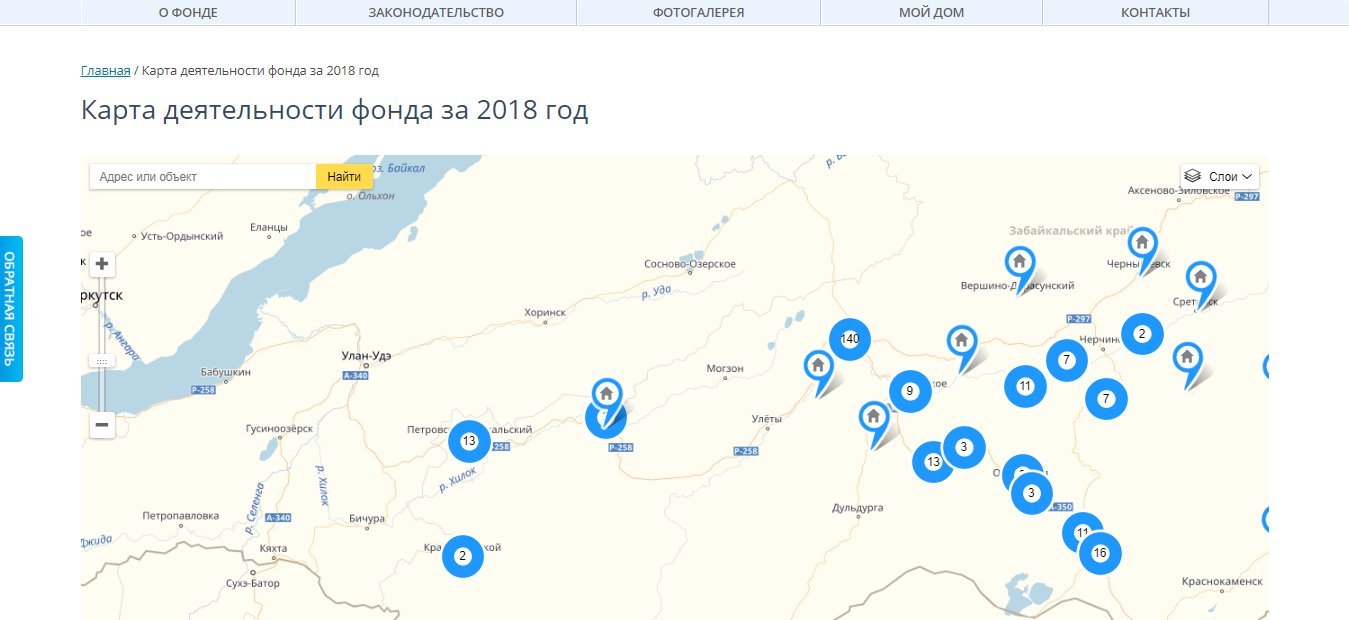Open the ЗАКОНОДАТЕЛЬСТВО menu item
The image size is (1349, 620).
436,13
